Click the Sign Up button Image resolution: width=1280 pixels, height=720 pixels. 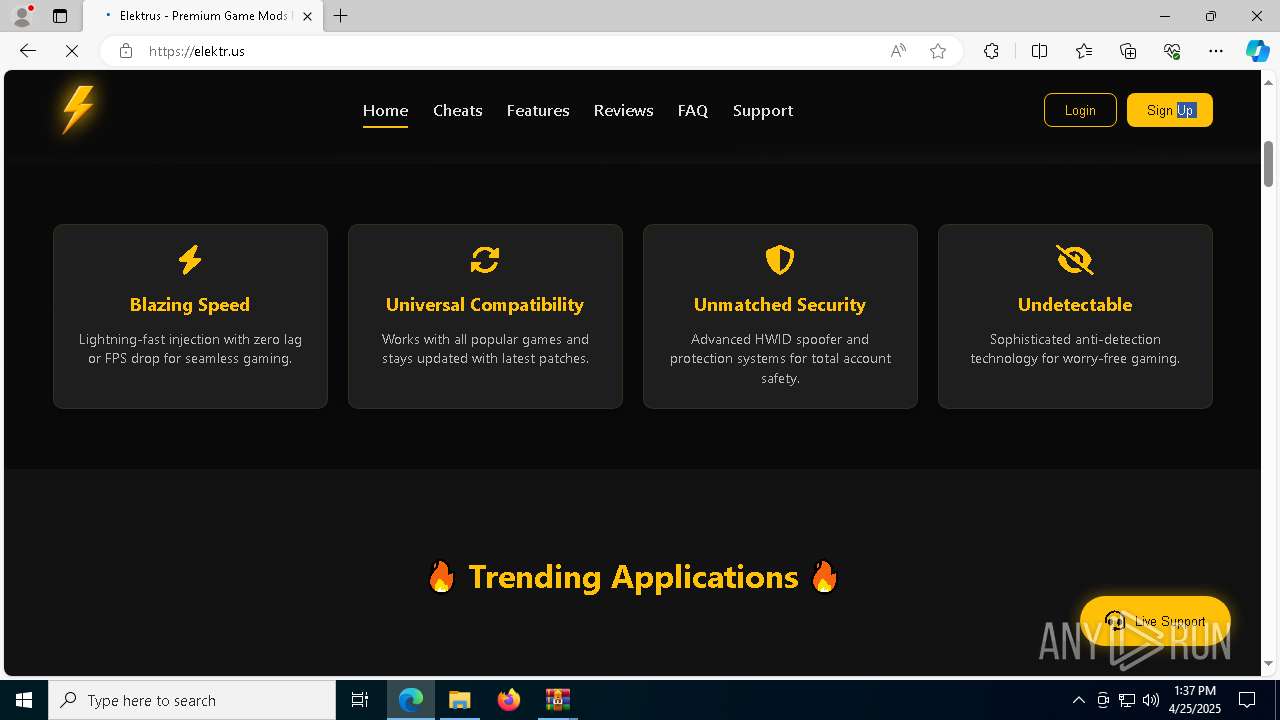[x=1170, y=110]
